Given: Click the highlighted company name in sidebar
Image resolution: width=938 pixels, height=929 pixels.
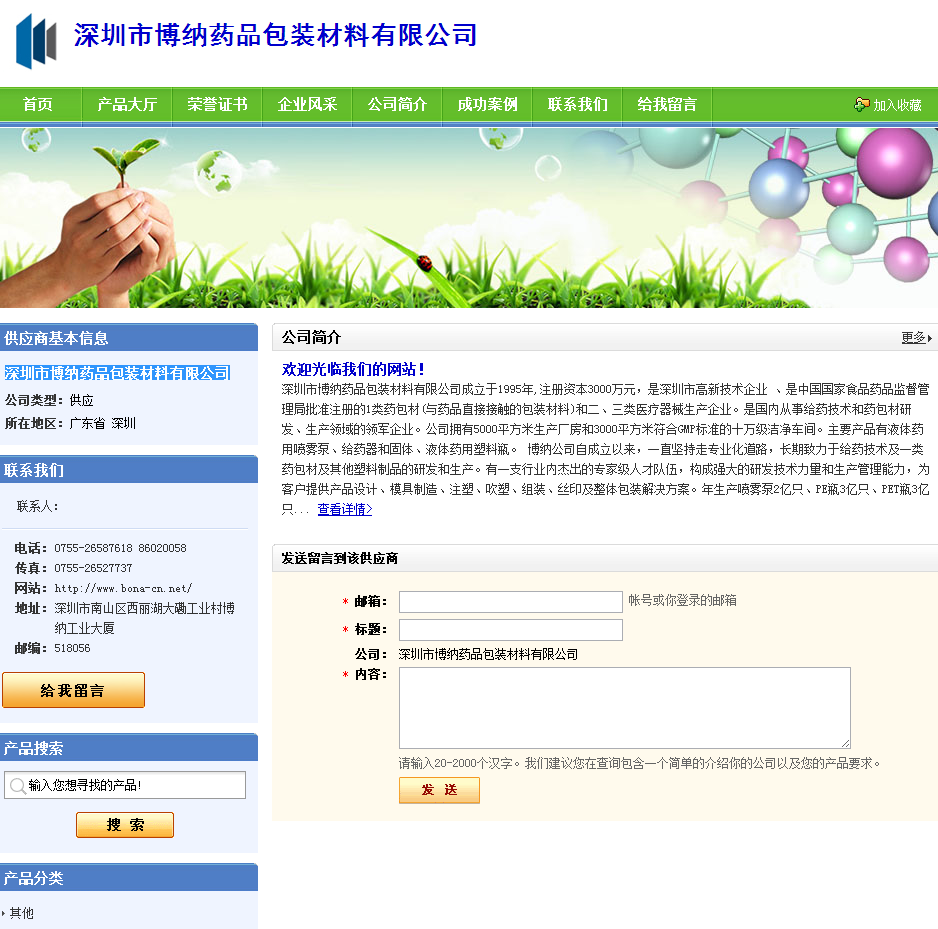Looking at the screenshot, I should point(117,373).
